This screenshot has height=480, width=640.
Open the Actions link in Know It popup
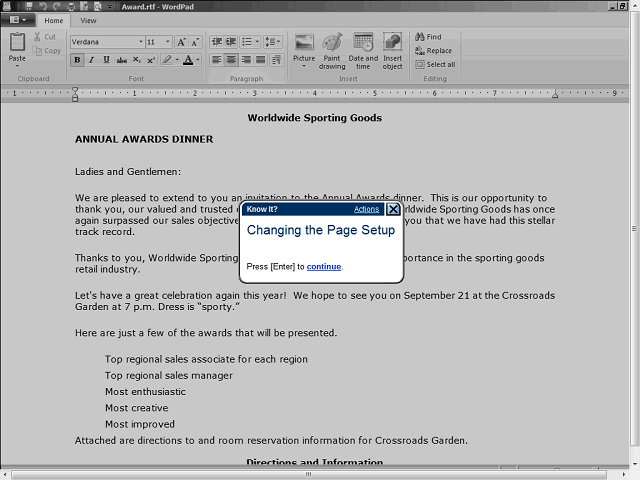click(366, 209)
